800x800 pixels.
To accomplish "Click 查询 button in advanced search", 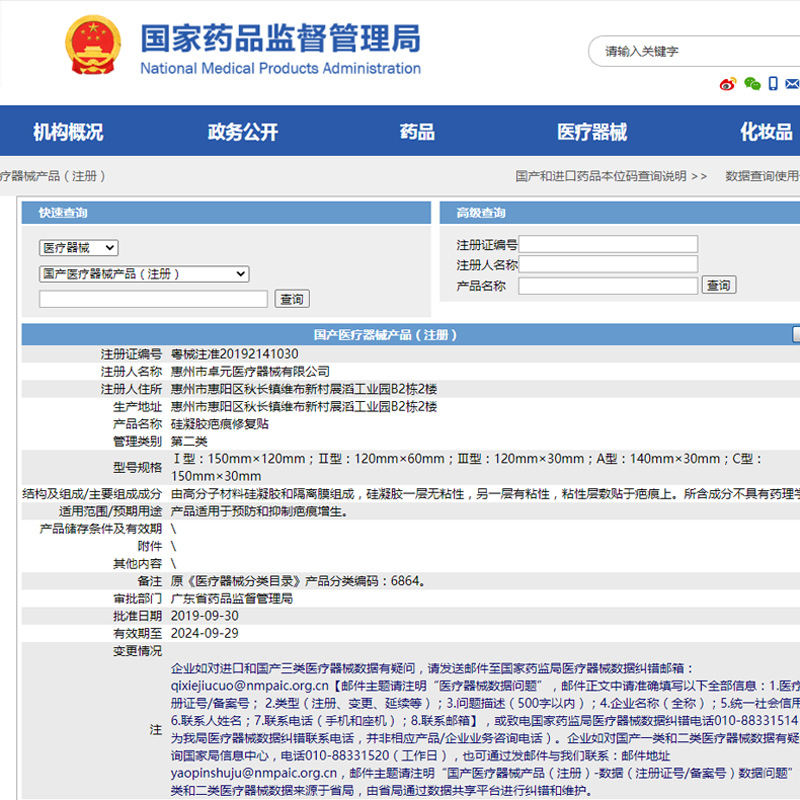I will tap(718, 285).
